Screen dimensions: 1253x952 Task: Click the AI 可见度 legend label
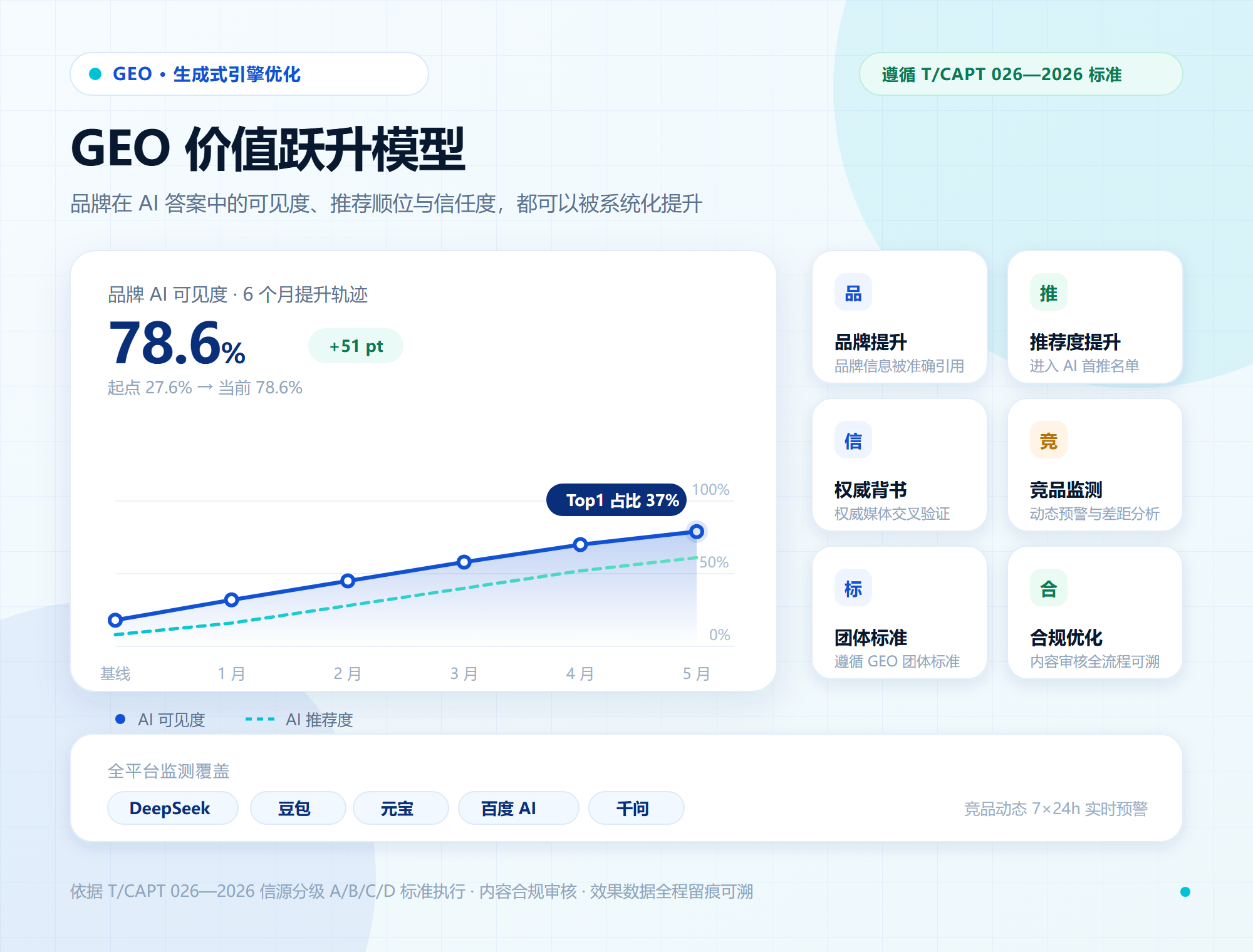click(x=172, y=720)
